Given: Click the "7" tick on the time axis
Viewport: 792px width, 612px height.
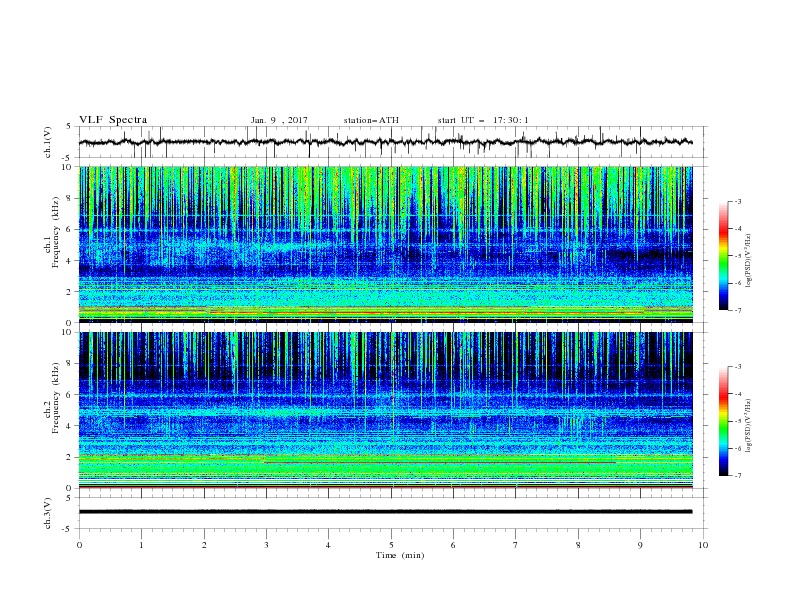Looking at the screenshot, I should point(516,545).
